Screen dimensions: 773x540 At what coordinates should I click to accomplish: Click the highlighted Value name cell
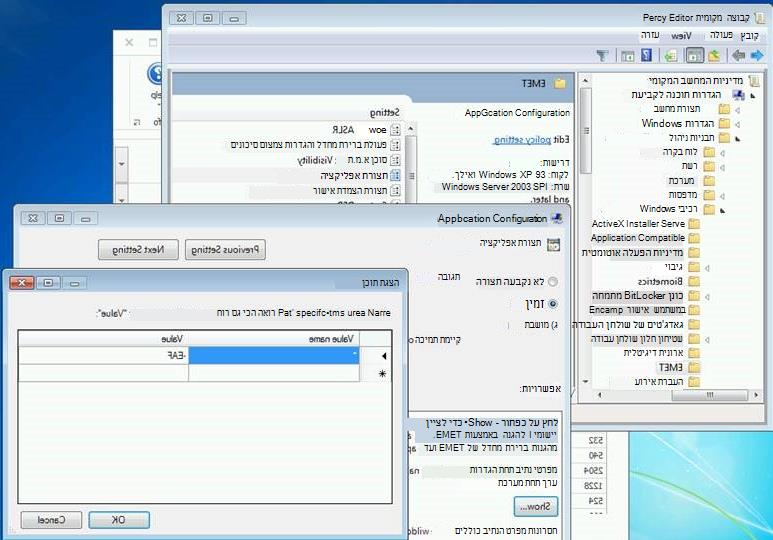(x=274, y=356)
